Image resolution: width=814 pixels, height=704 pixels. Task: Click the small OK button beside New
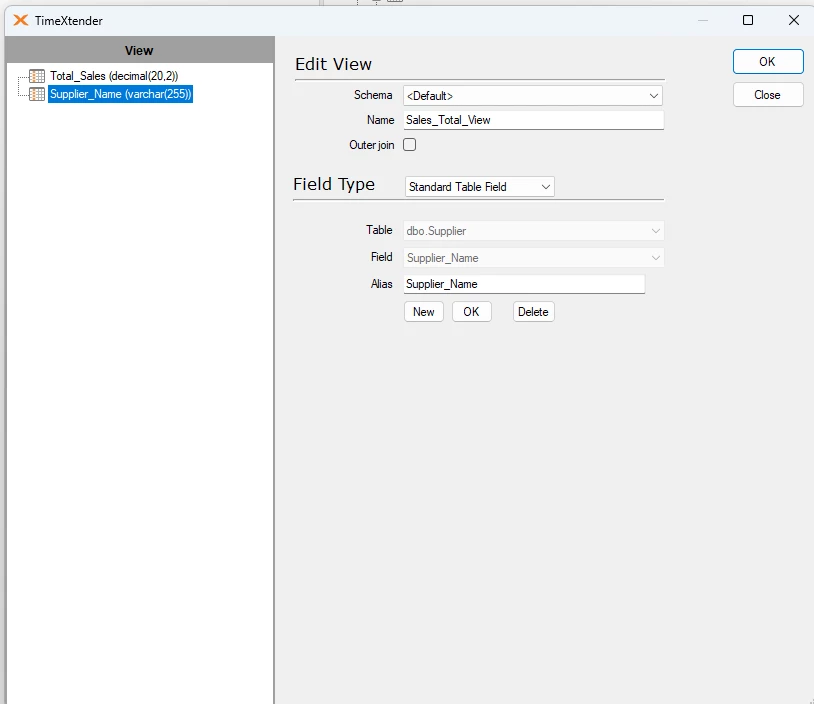pos(471,312)
